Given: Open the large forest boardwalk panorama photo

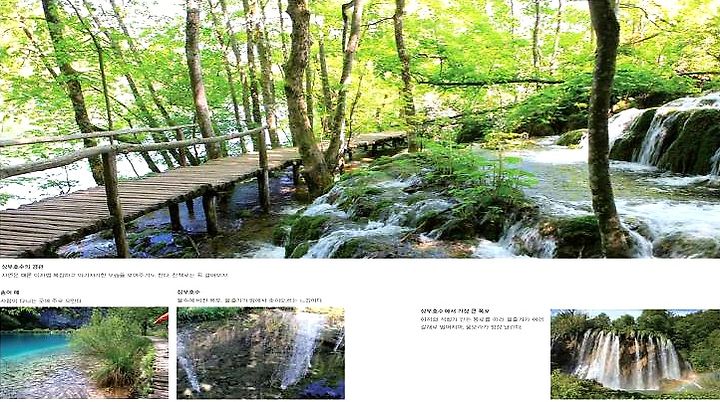Looking at the screenshot, I should [360, 129].
